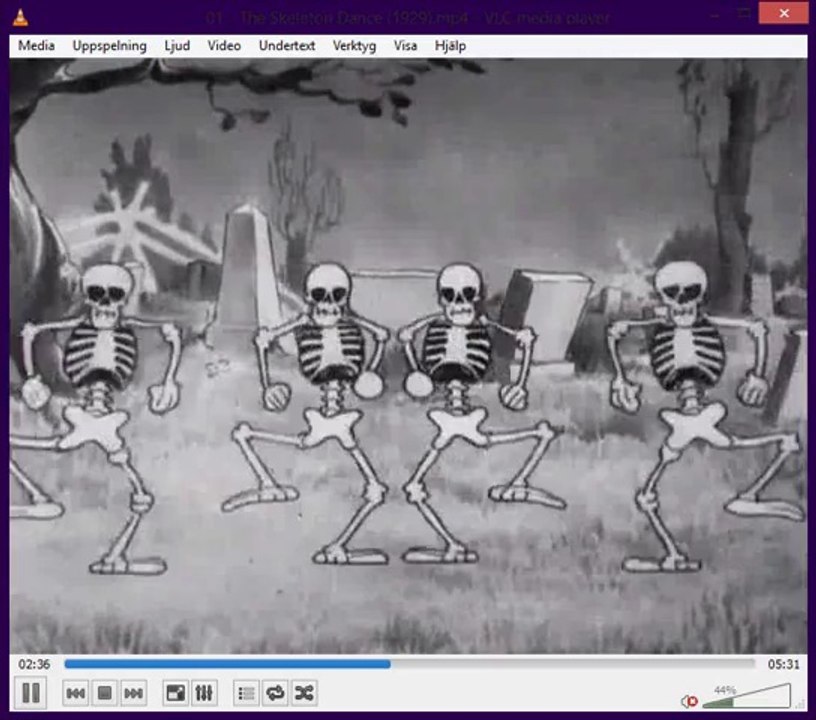Pause the video with the pause button
Viewport: 816px width, 720px height.
31,693
